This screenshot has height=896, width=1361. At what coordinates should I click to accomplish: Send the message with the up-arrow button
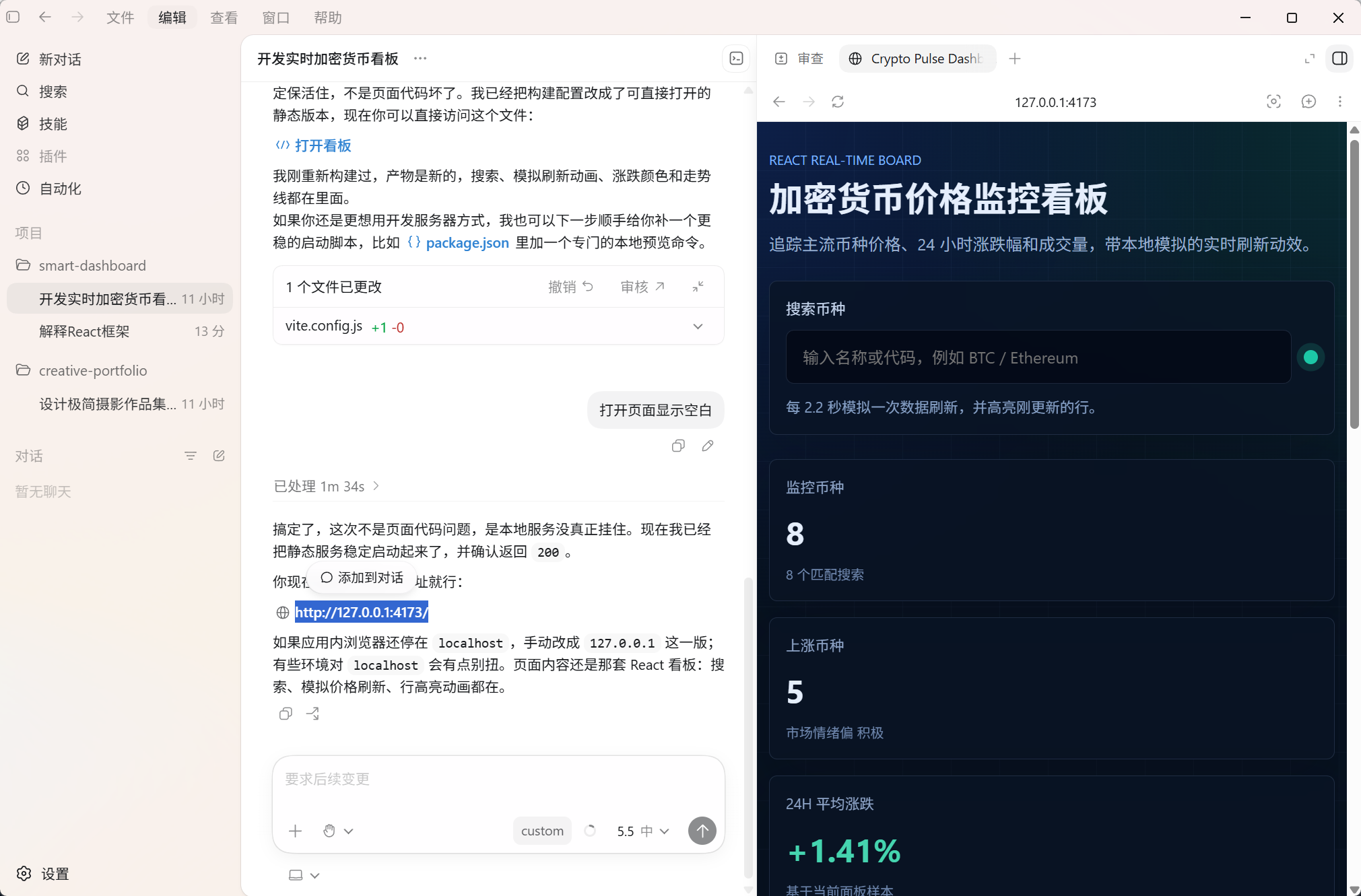(702, 831)
